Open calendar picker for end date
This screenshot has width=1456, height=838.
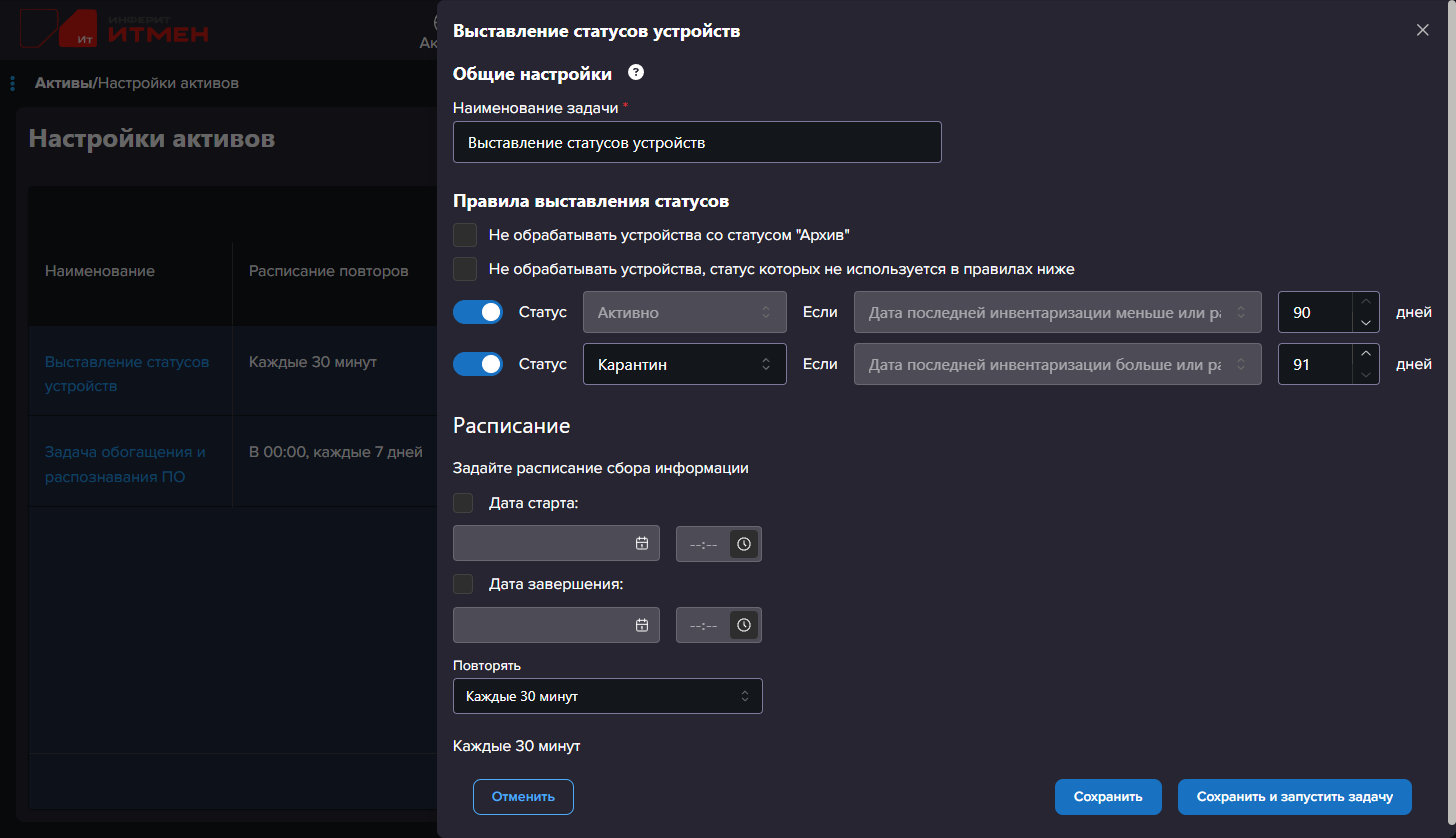642,625
